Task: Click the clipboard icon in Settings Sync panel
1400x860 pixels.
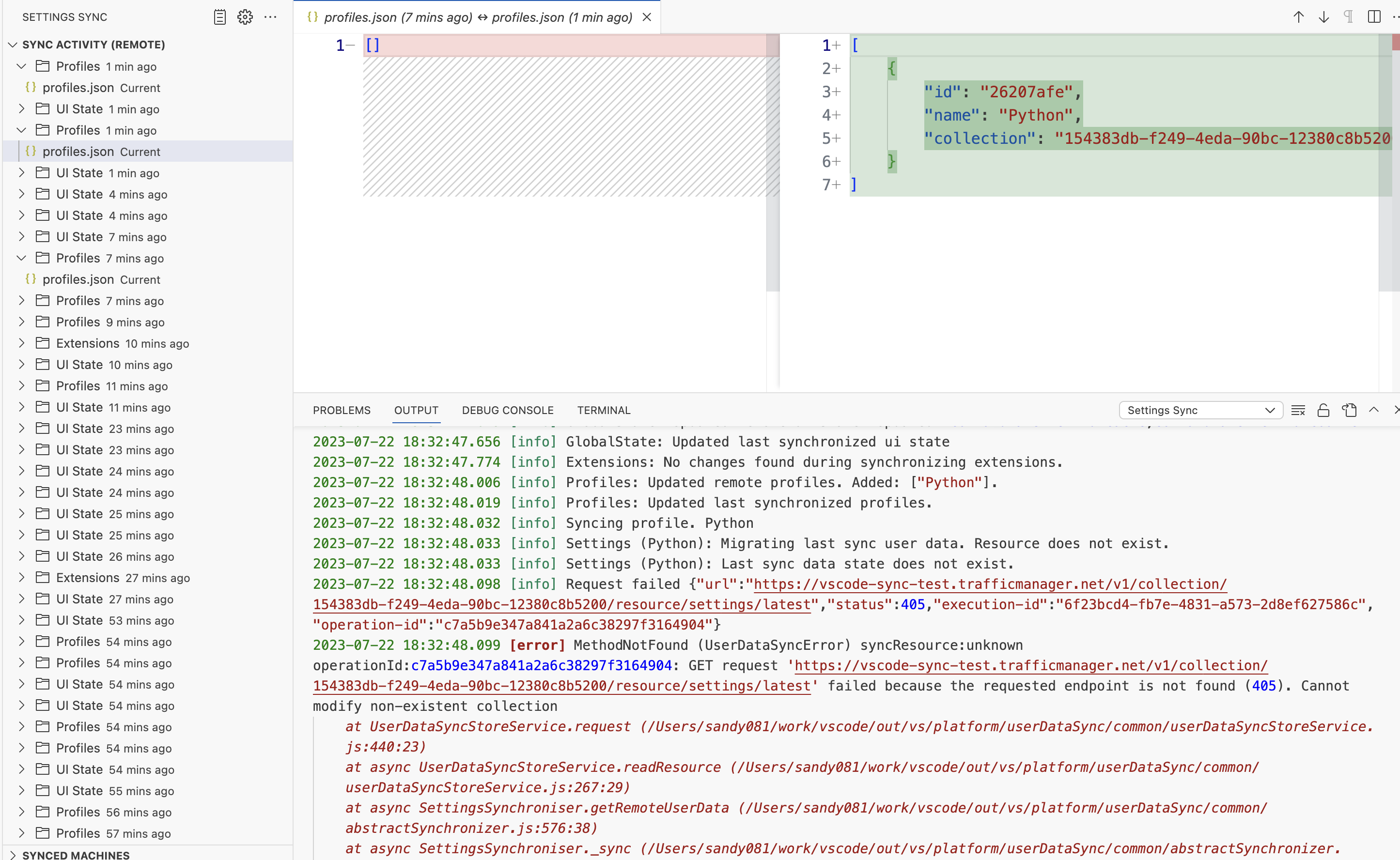Action: tap(219, 17)
